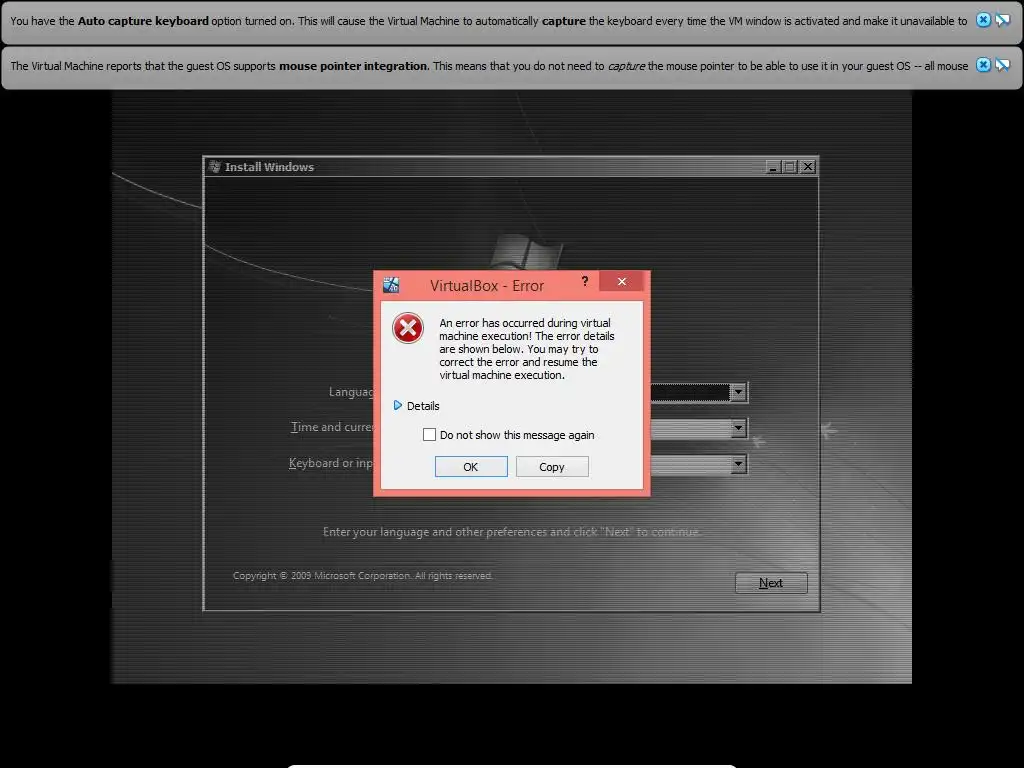
Task: Close the VirtualBox - Error dialog
Action: pyautogui.click(x=622, y=281)
